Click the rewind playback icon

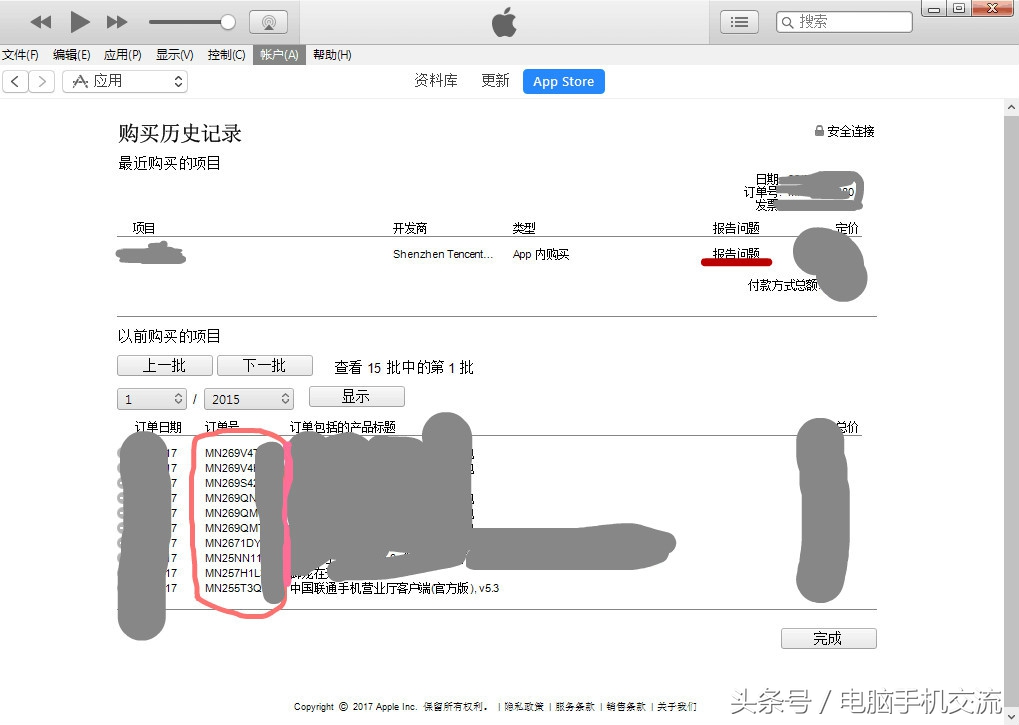point(43,21)
